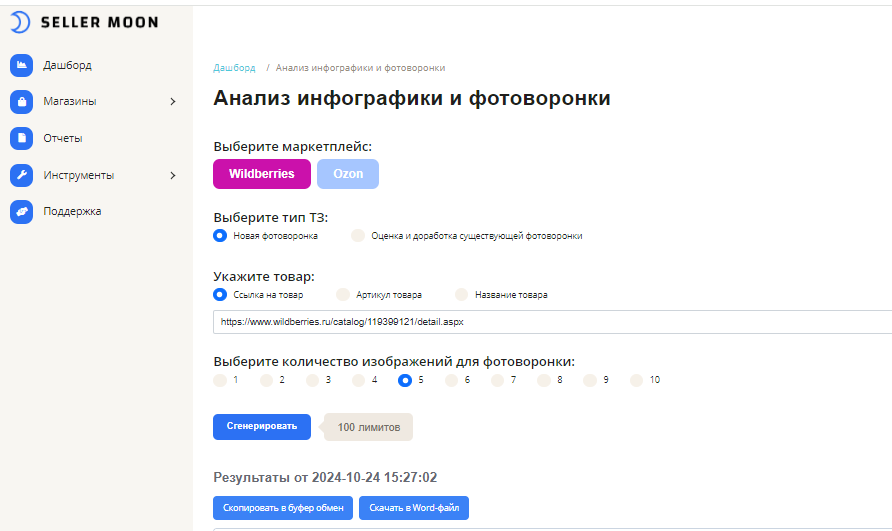This screenshot has width=892, height=531.
Task: Set image count to 8
Action: [544, 380]
